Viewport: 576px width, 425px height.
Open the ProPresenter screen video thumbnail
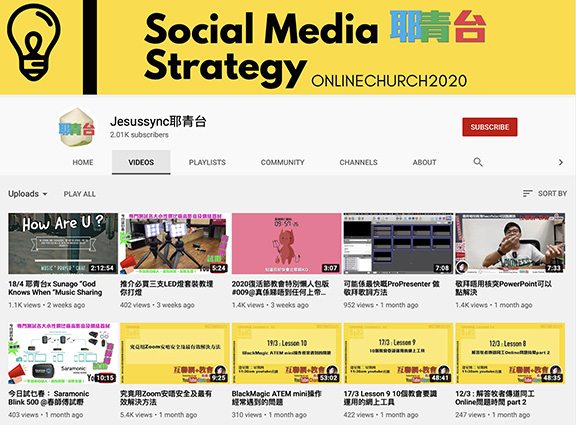[398, 243]
